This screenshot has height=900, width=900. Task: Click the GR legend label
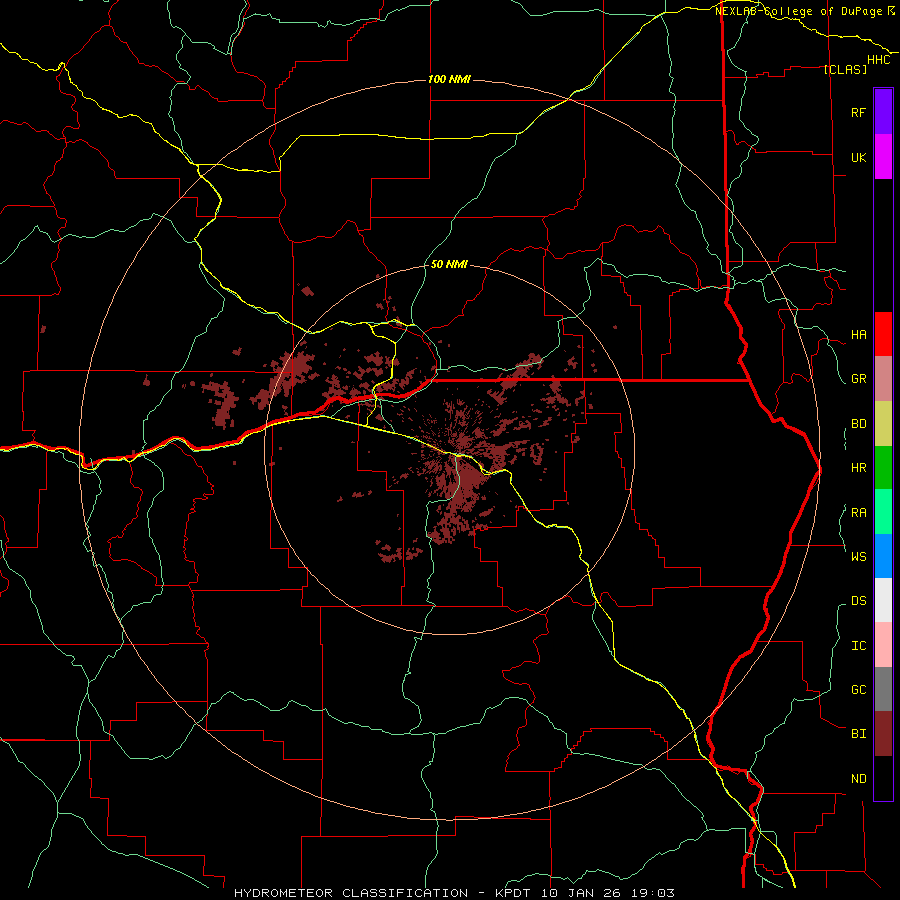858,379
